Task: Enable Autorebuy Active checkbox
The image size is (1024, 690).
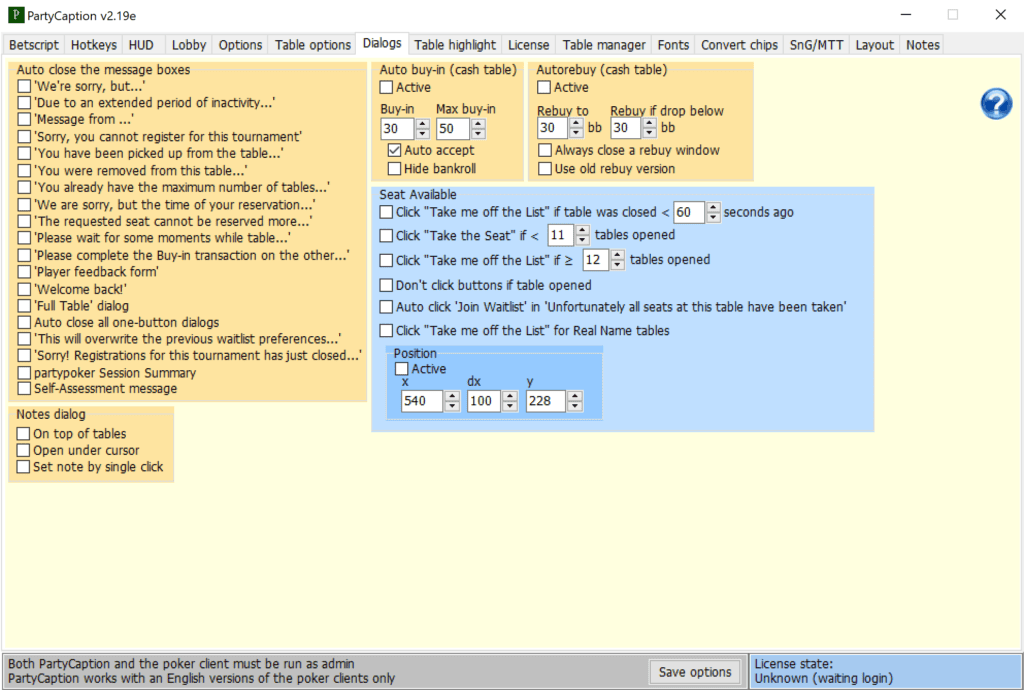Action: 544,87
